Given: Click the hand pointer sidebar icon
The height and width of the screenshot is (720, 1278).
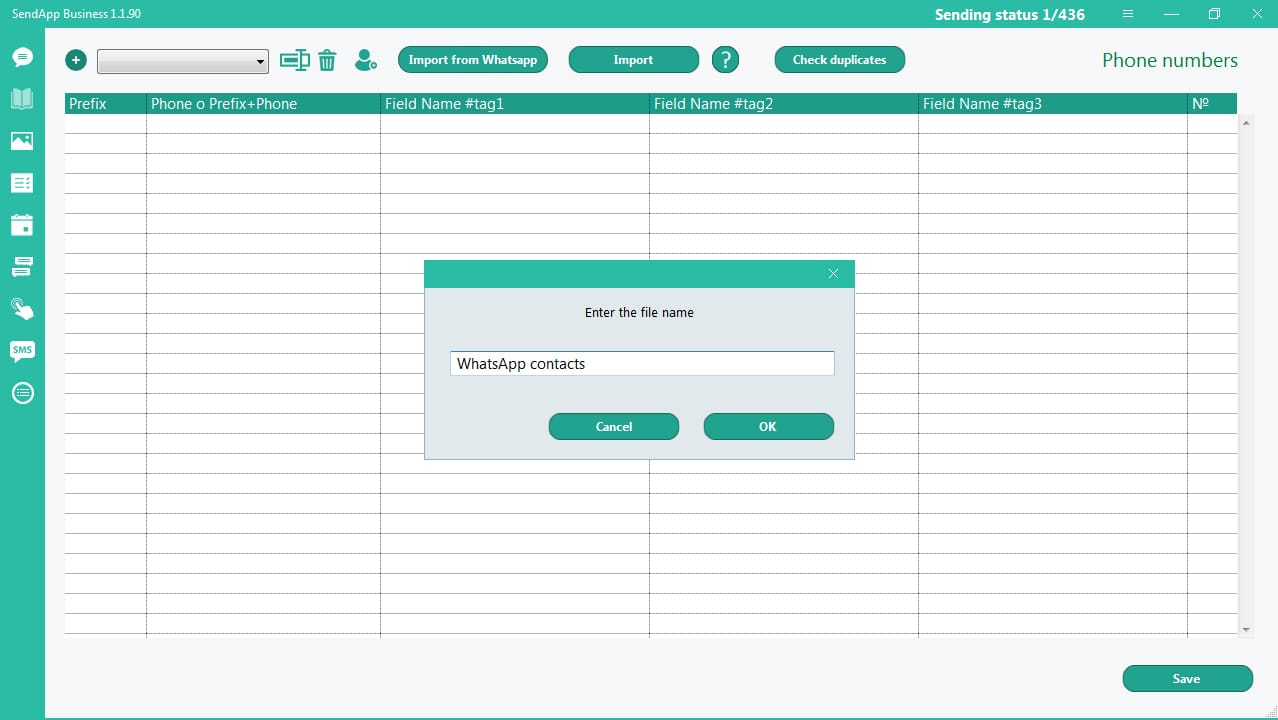Looking at the screenshot, I should (x=22, y=308).
